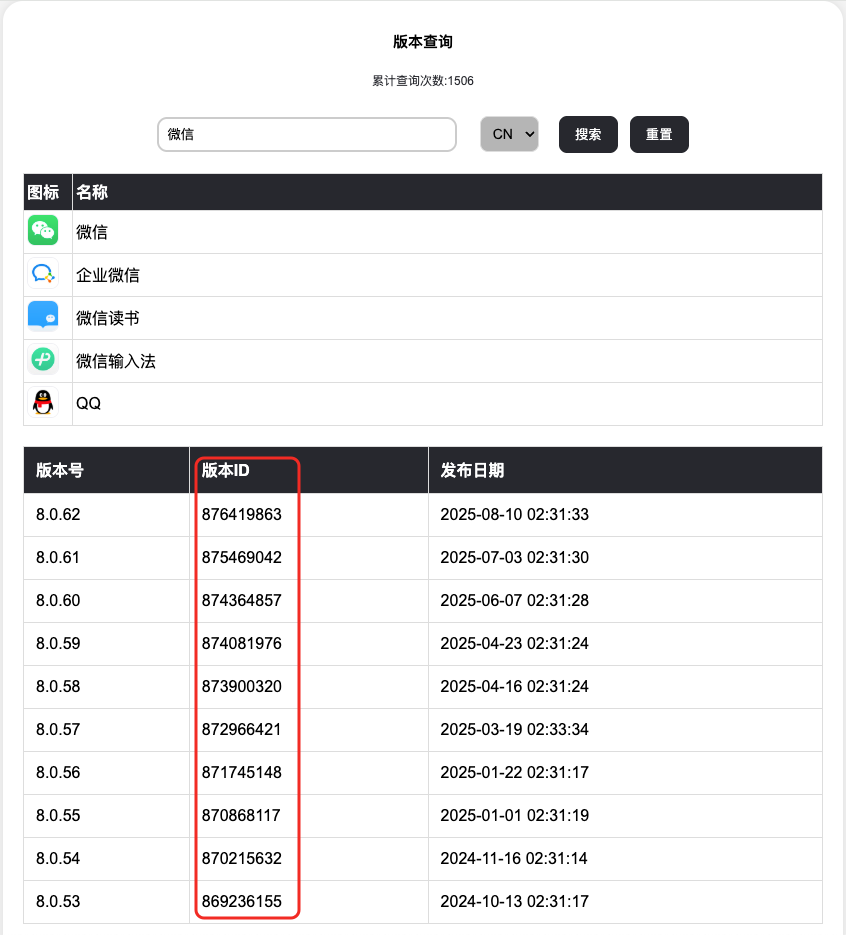
Task: Click release date 2025-04-23 02:31:24
Action: 515,643
